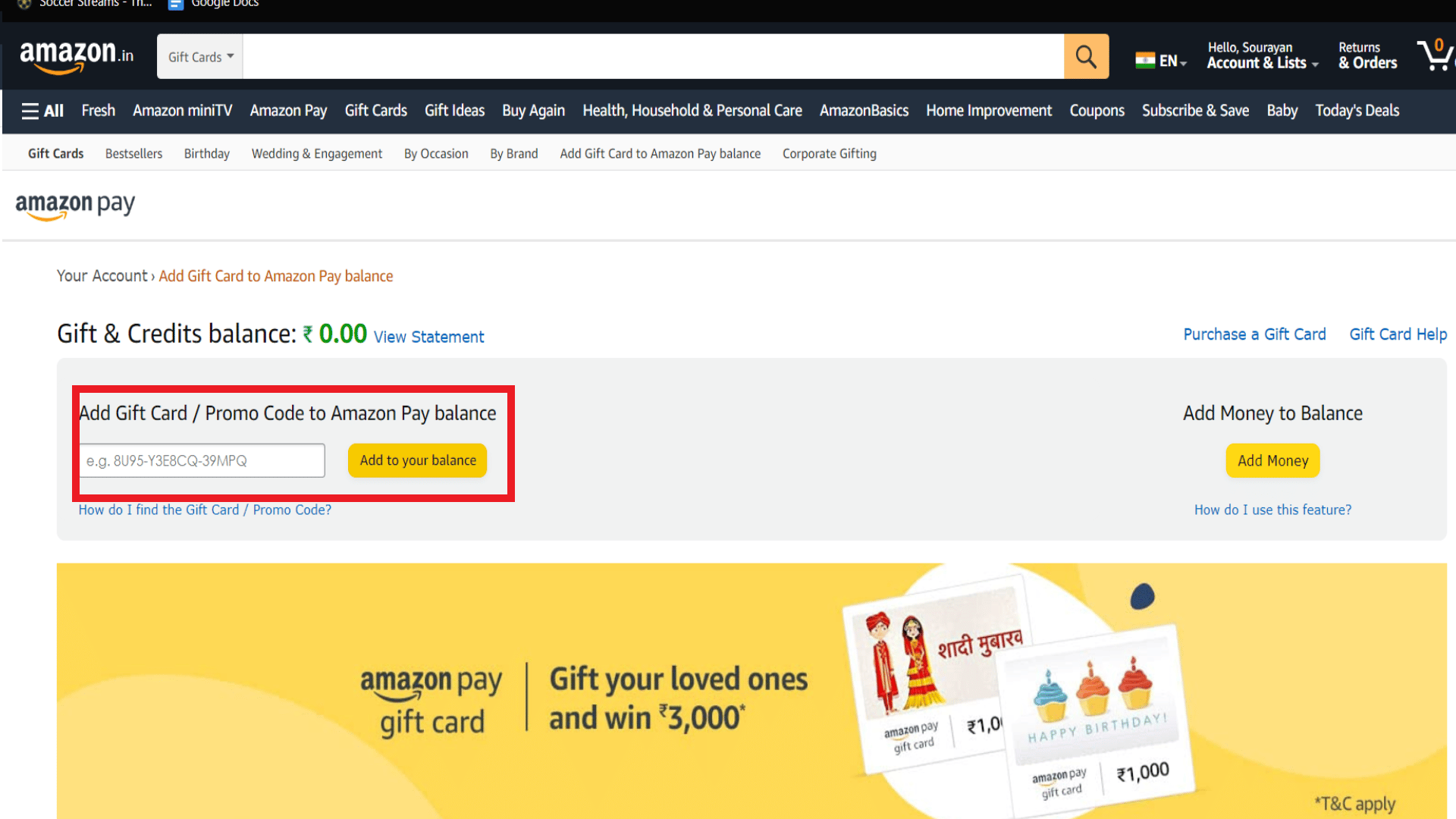The image size is (1456, 819).
Task: Select the By Brand menu item
Action: pos(515,153)
